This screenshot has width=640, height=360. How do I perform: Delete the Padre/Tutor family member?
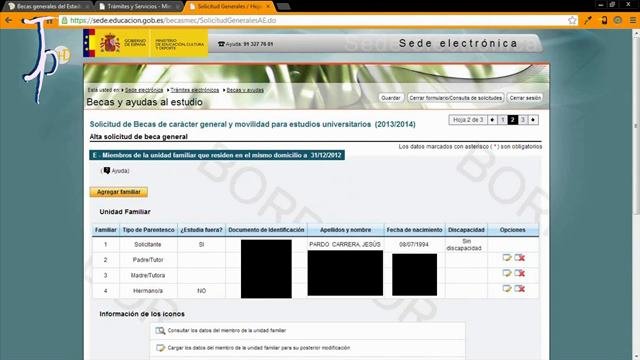click(x=520, y=258)
